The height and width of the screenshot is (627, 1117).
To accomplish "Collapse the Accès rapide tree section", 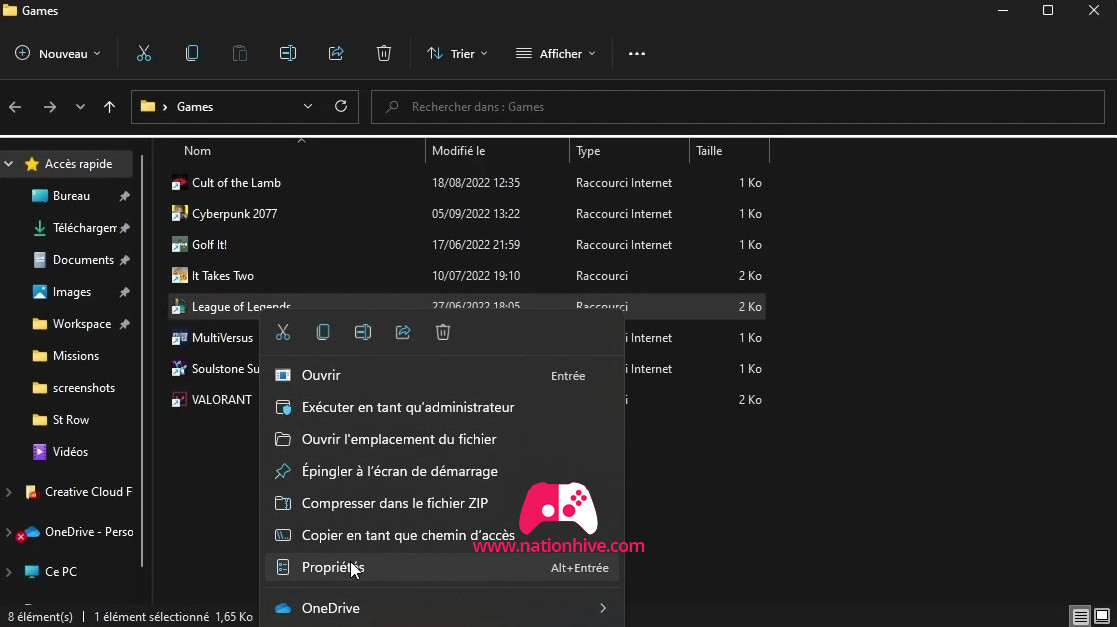I will point(9,164).
